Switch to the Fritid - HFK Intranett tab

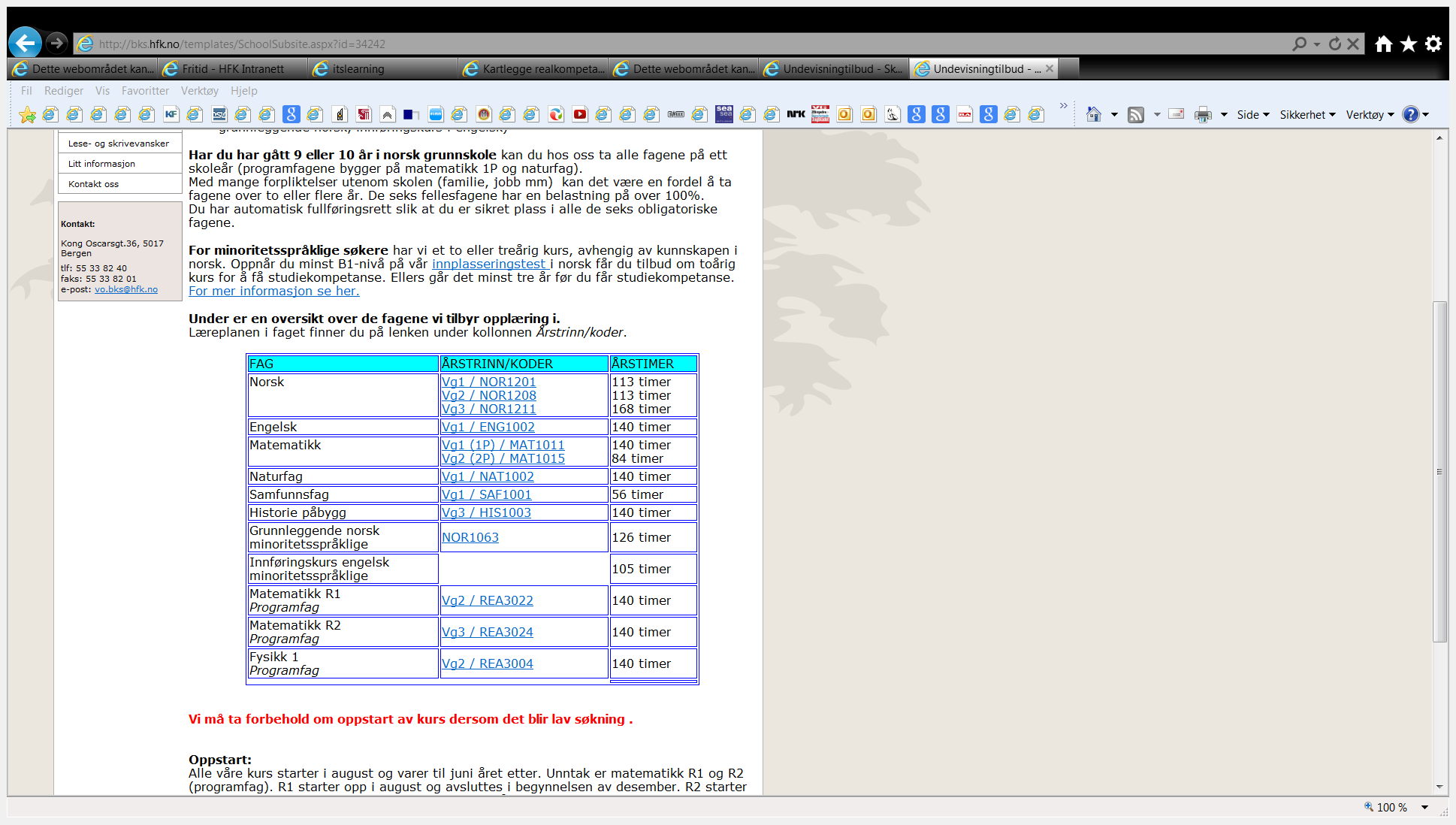(x=233, y=68)
